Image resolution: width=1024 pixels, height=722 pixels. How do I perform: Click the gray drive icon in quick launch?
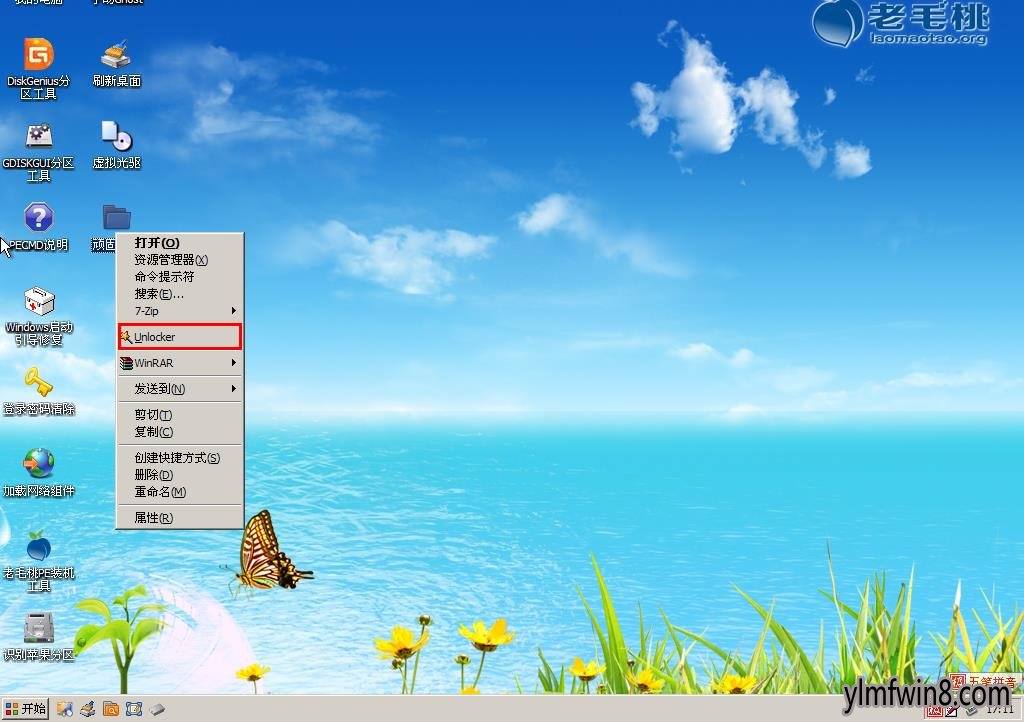tap(157, 709)
